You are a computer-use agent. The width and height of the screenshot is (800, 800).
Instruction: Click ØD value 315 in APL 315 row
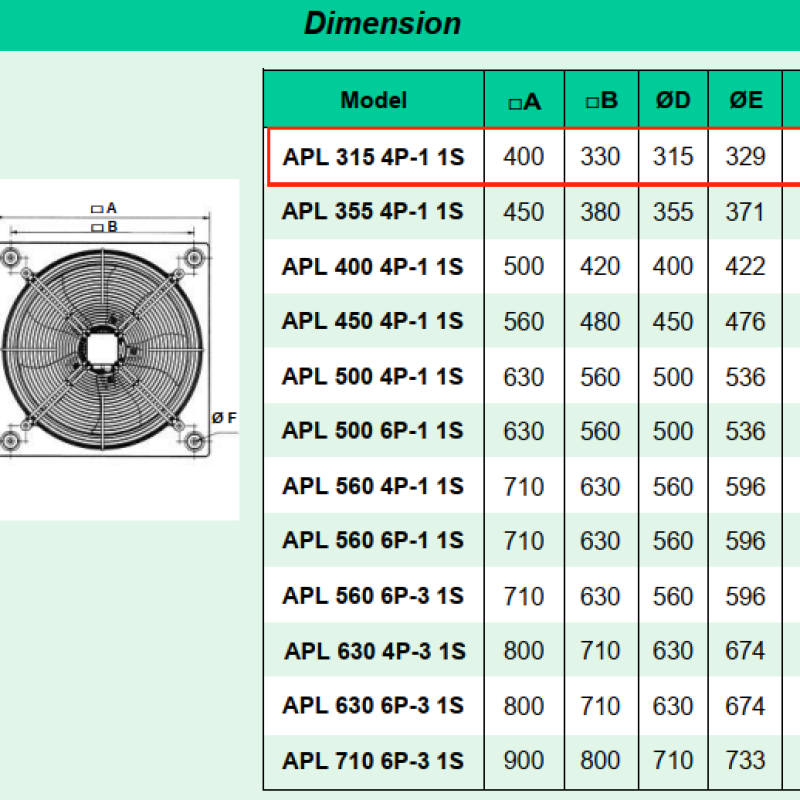click(673, 156)
